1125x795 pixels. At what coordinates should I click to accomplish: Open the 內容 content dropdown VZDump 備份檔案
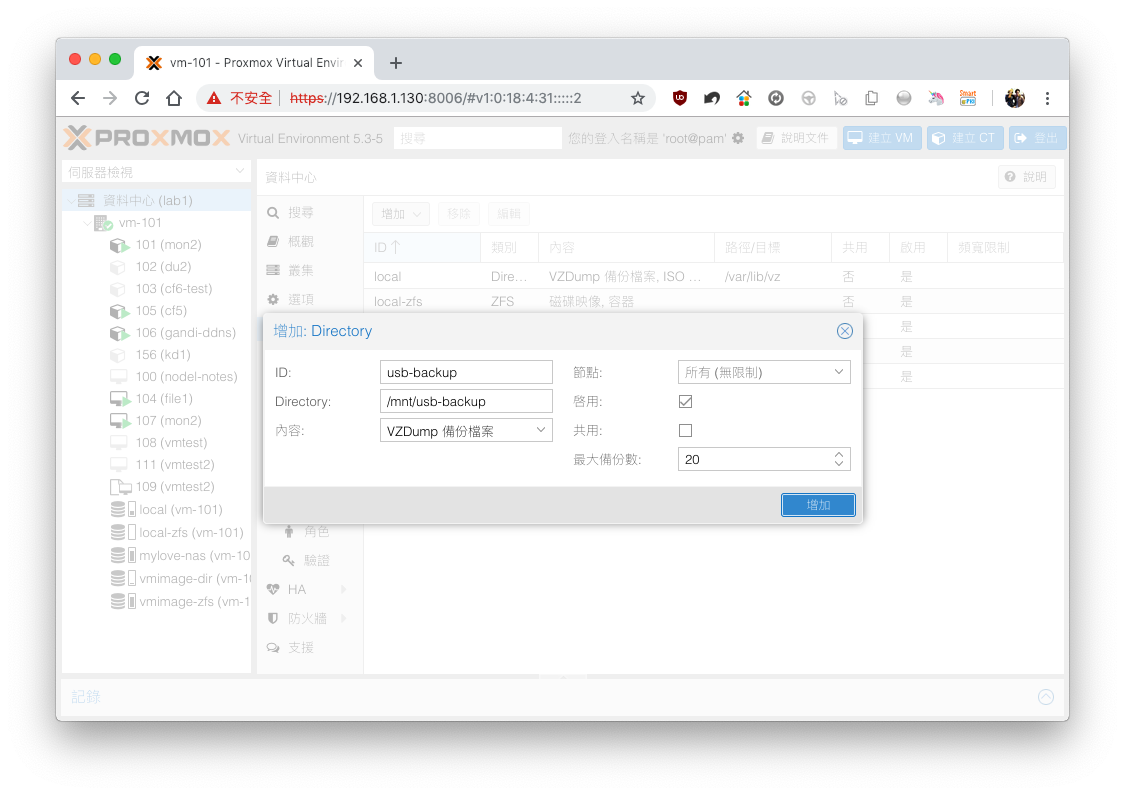tap(466, 431)
